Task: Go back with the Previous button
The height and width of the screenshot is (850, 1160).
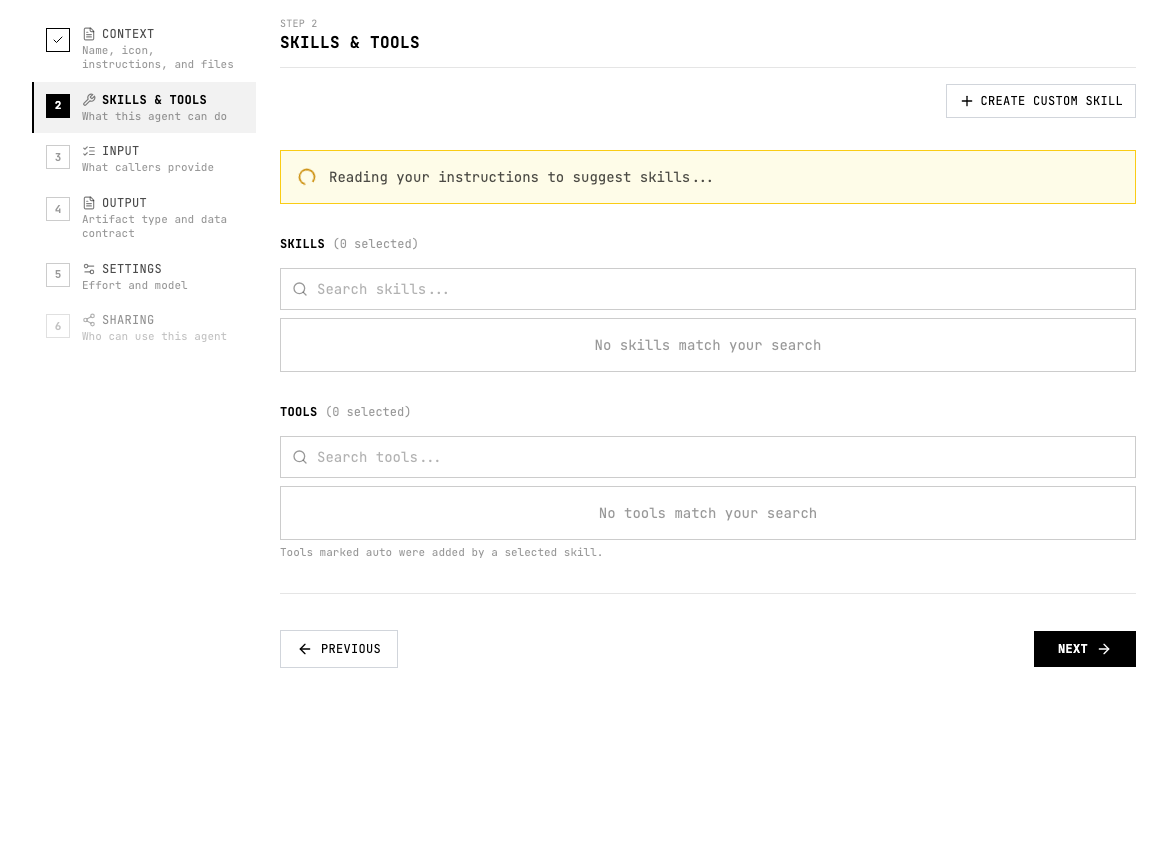Action: click(339, 649)
